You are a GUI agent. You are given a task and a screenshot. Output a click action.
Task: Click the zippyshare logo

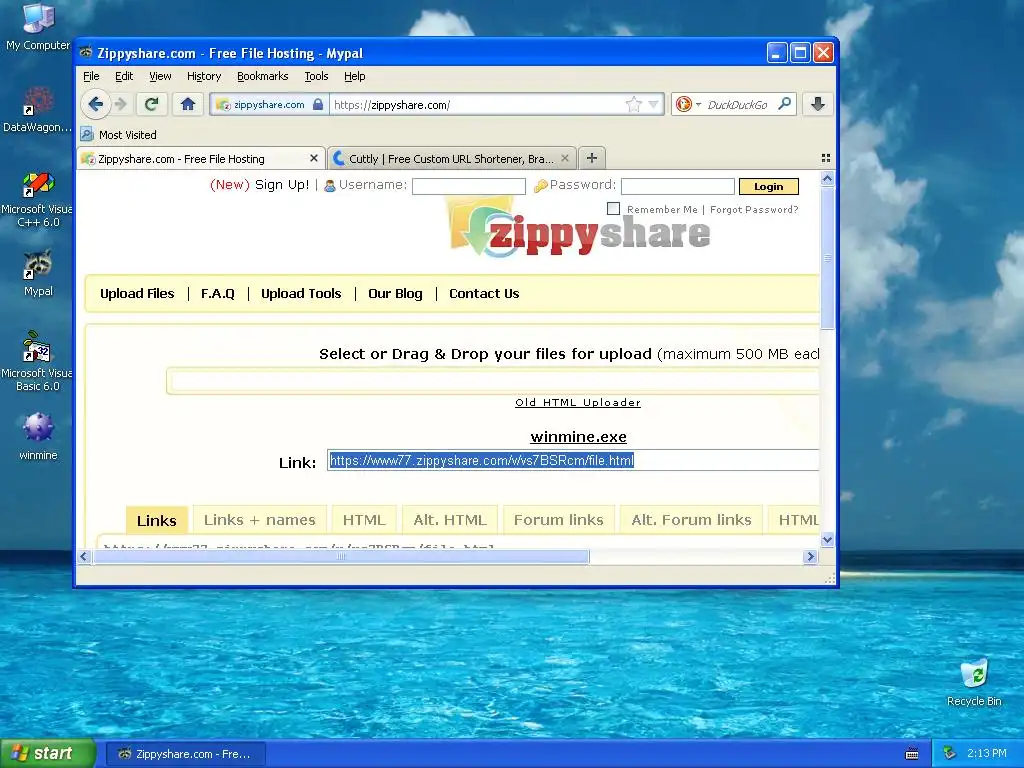[580, 229]
